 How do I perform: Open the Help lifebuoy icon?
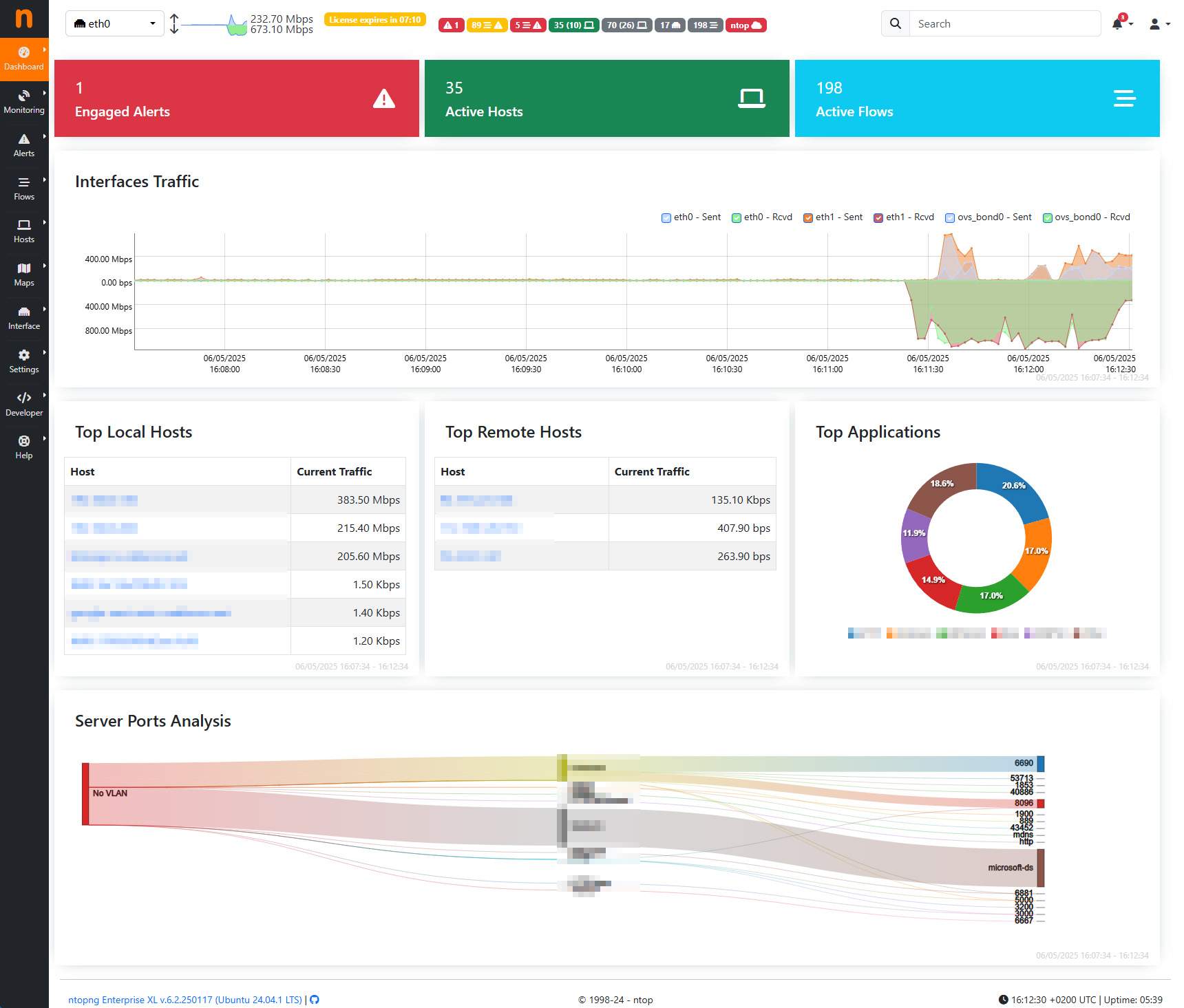pos(24,442)
